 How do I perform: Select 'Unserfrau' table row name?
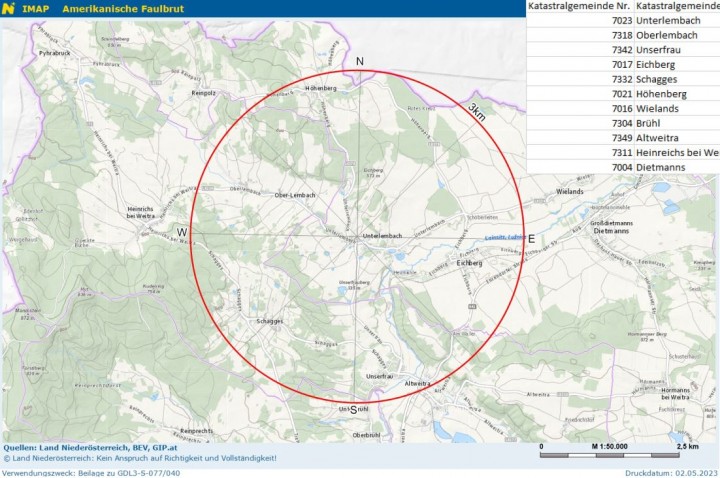[x=658, y=50]
